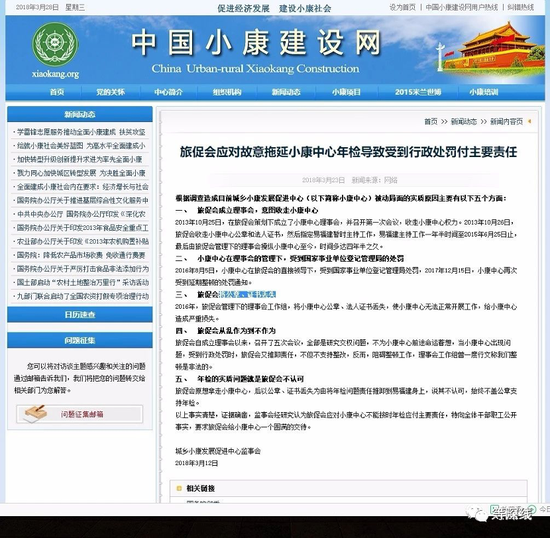Click the article date 2018年3月23日

click(323, 180)
